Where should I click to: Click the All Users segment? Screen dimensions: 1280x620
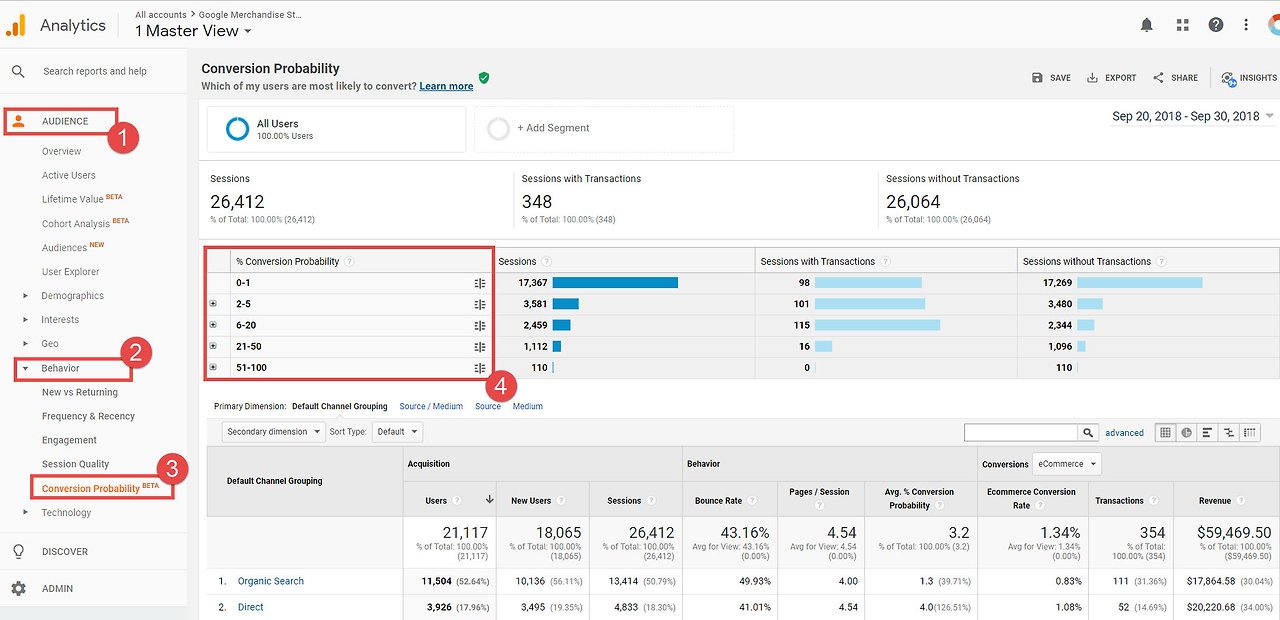[x=336, y=129]
